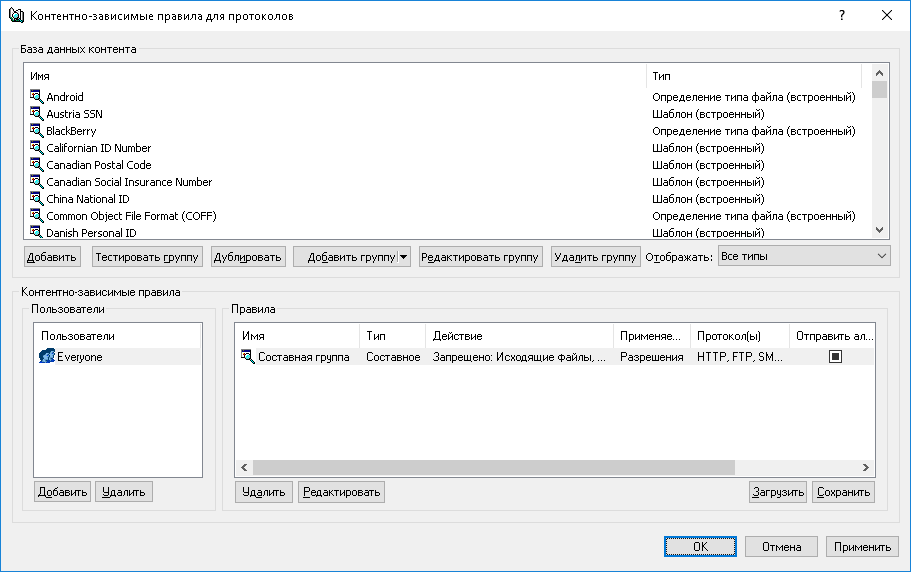
Task: Sort the content list by Имя column
Action: [x=335, y=76]
